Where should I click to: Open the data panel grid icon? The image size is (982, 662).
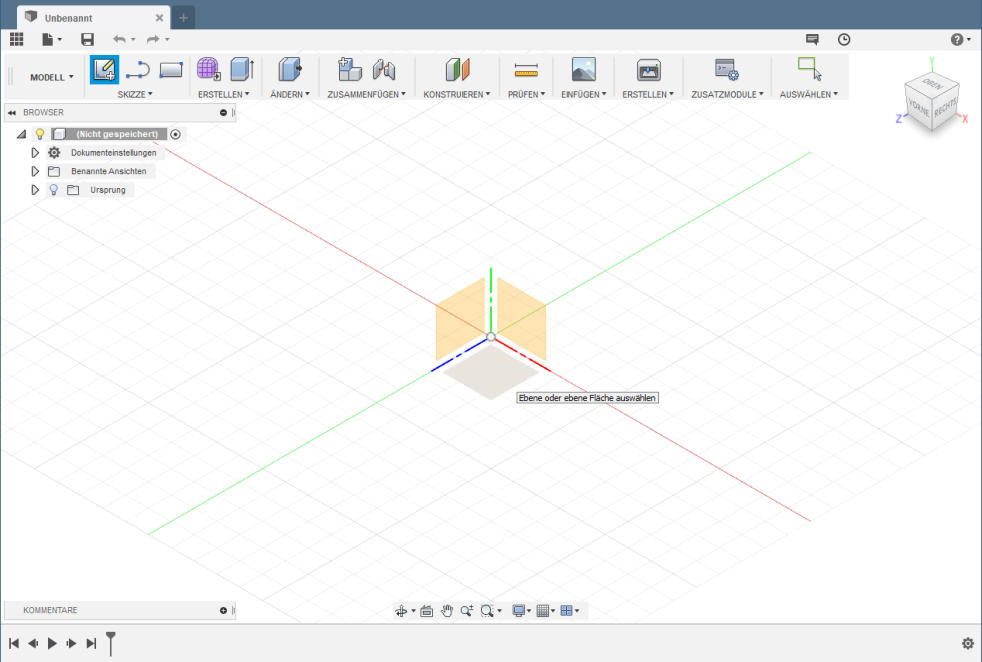(x=17, y=39)
